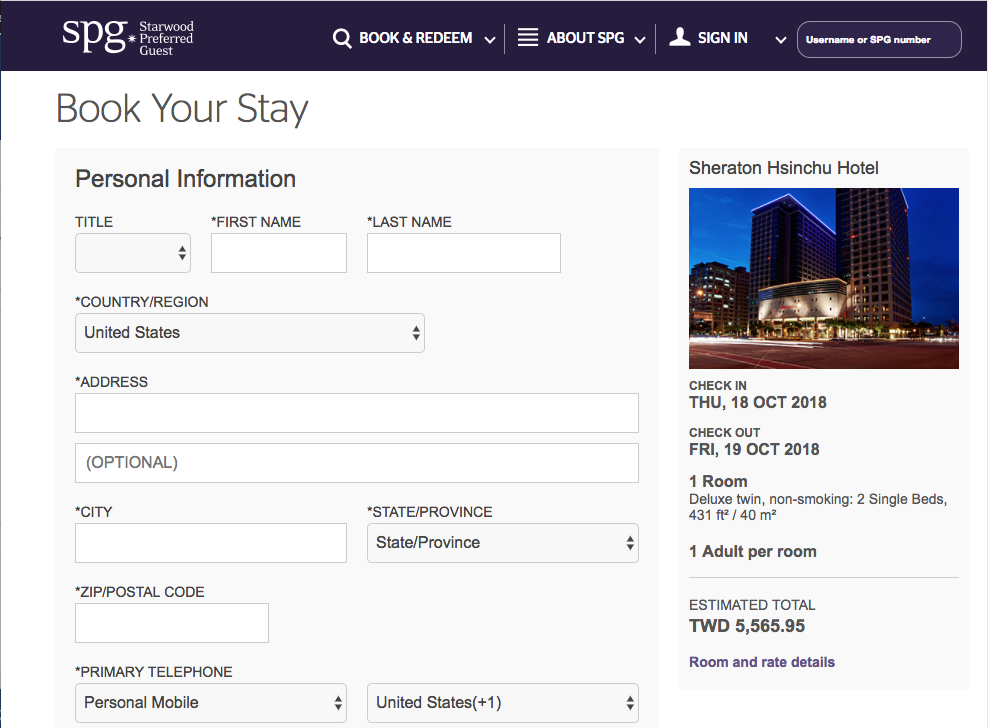This screenshot has width=988, height=728.
Task: Click the estimated total TWD 5,565.95
Action: (747, 626)
